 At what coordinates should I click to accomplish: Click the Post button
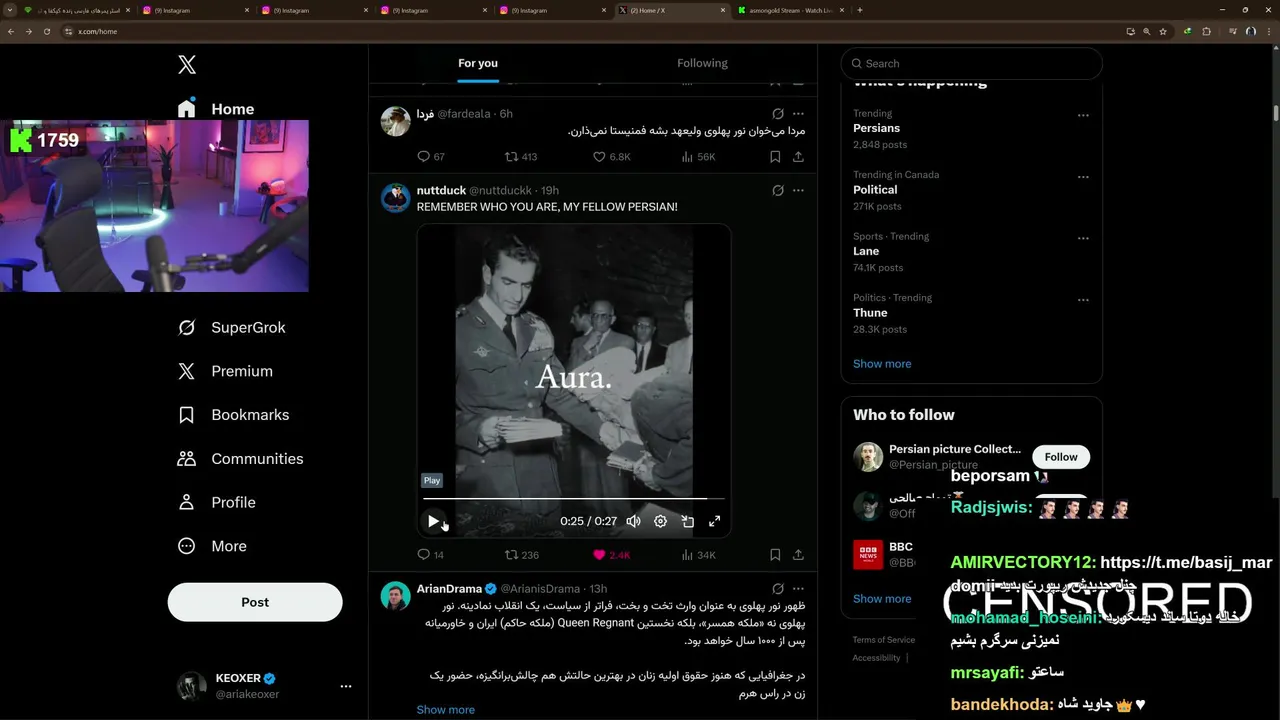click(255, 602)
